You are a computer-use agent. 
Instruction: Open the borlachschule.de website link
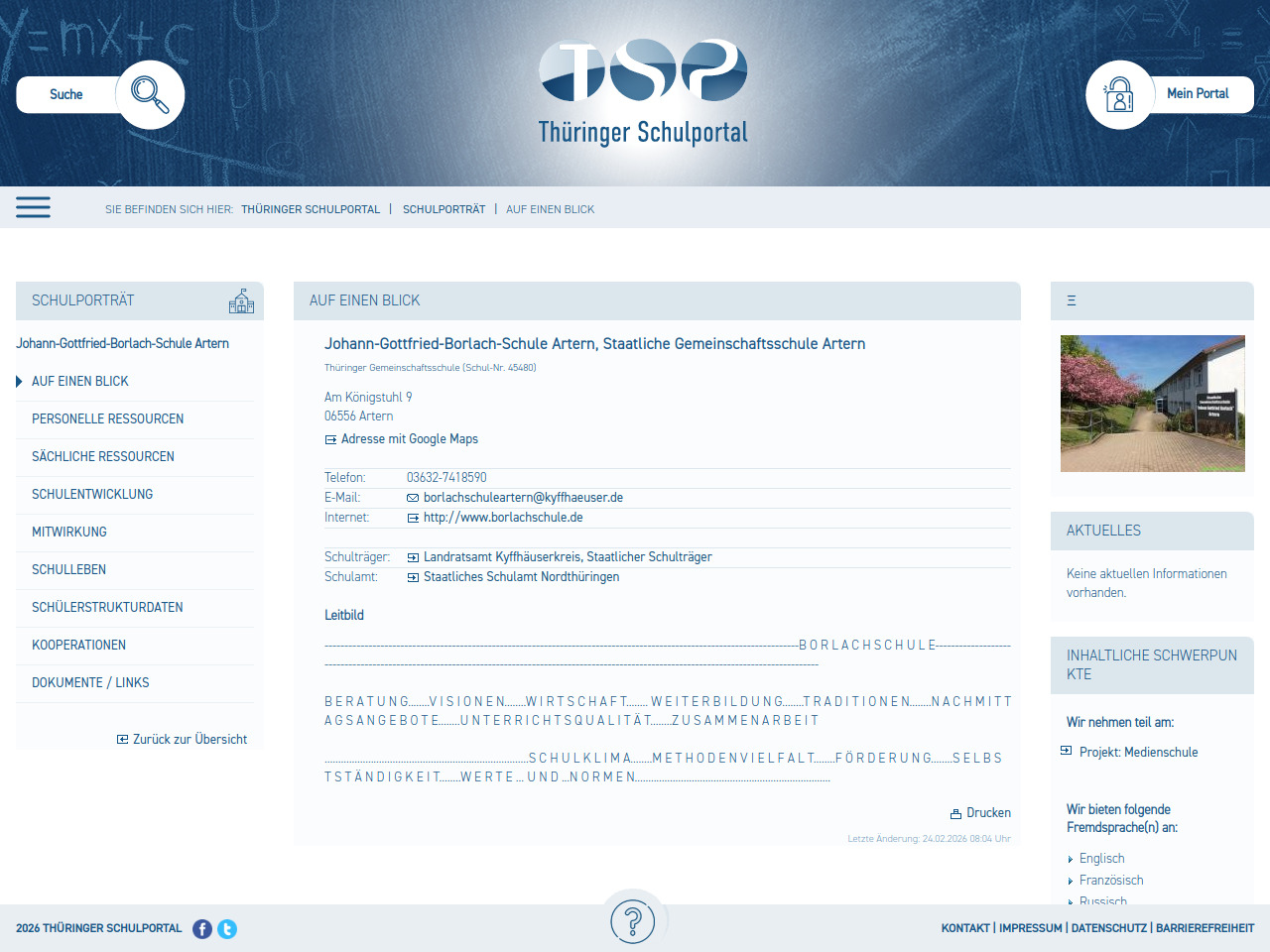503,518
